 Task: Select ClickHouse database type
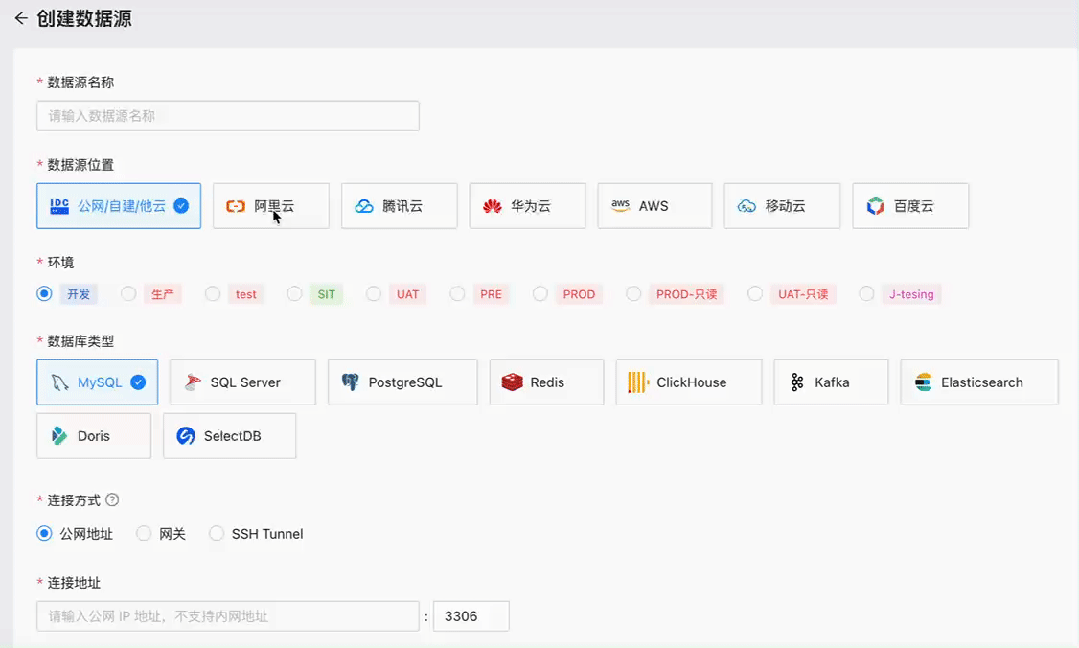pyautogui.click(x=689, y=382)
